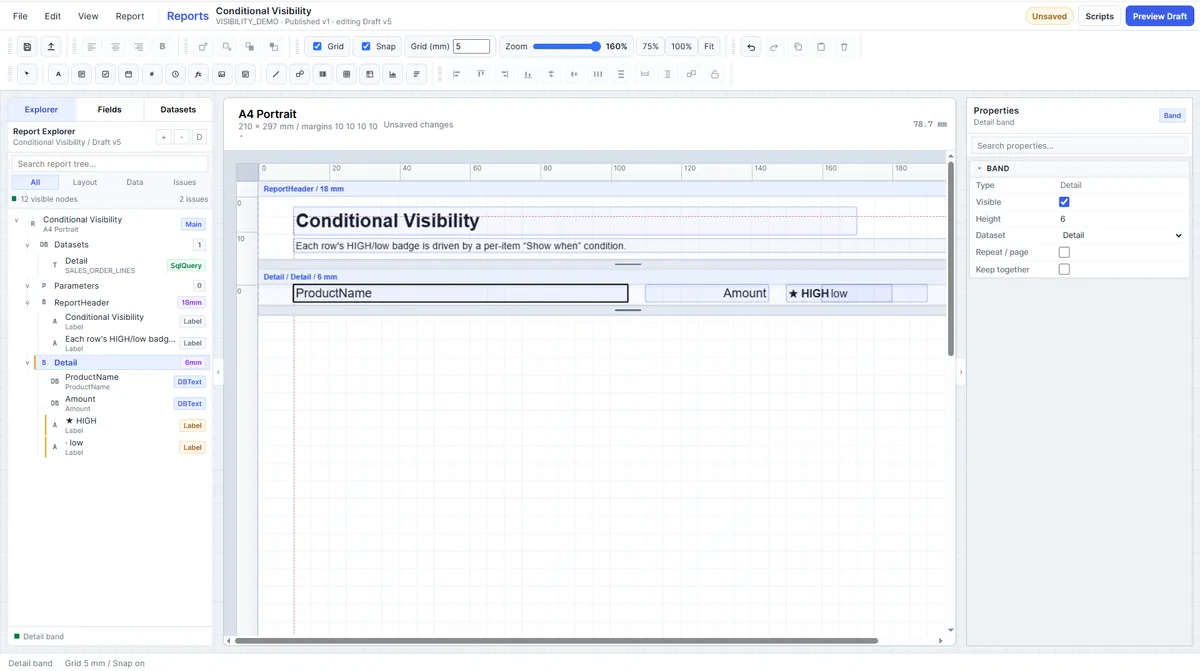
Task: Click the Preview Draft button
Action: 1160,16
